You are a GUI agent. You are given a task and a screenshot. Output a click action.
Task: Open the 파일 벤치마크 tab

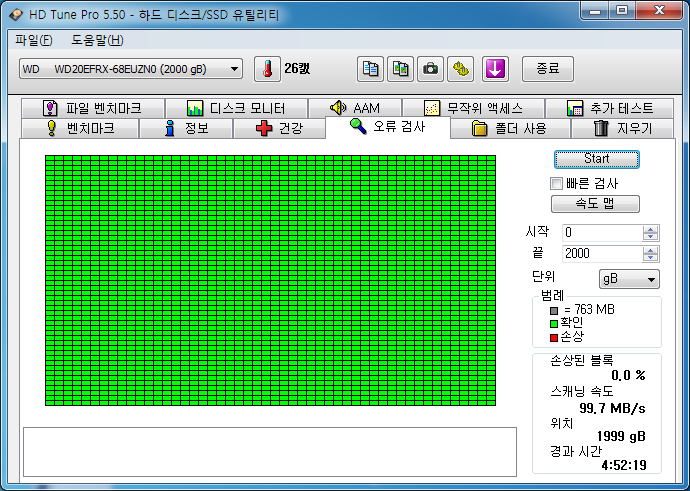point(93,108)
